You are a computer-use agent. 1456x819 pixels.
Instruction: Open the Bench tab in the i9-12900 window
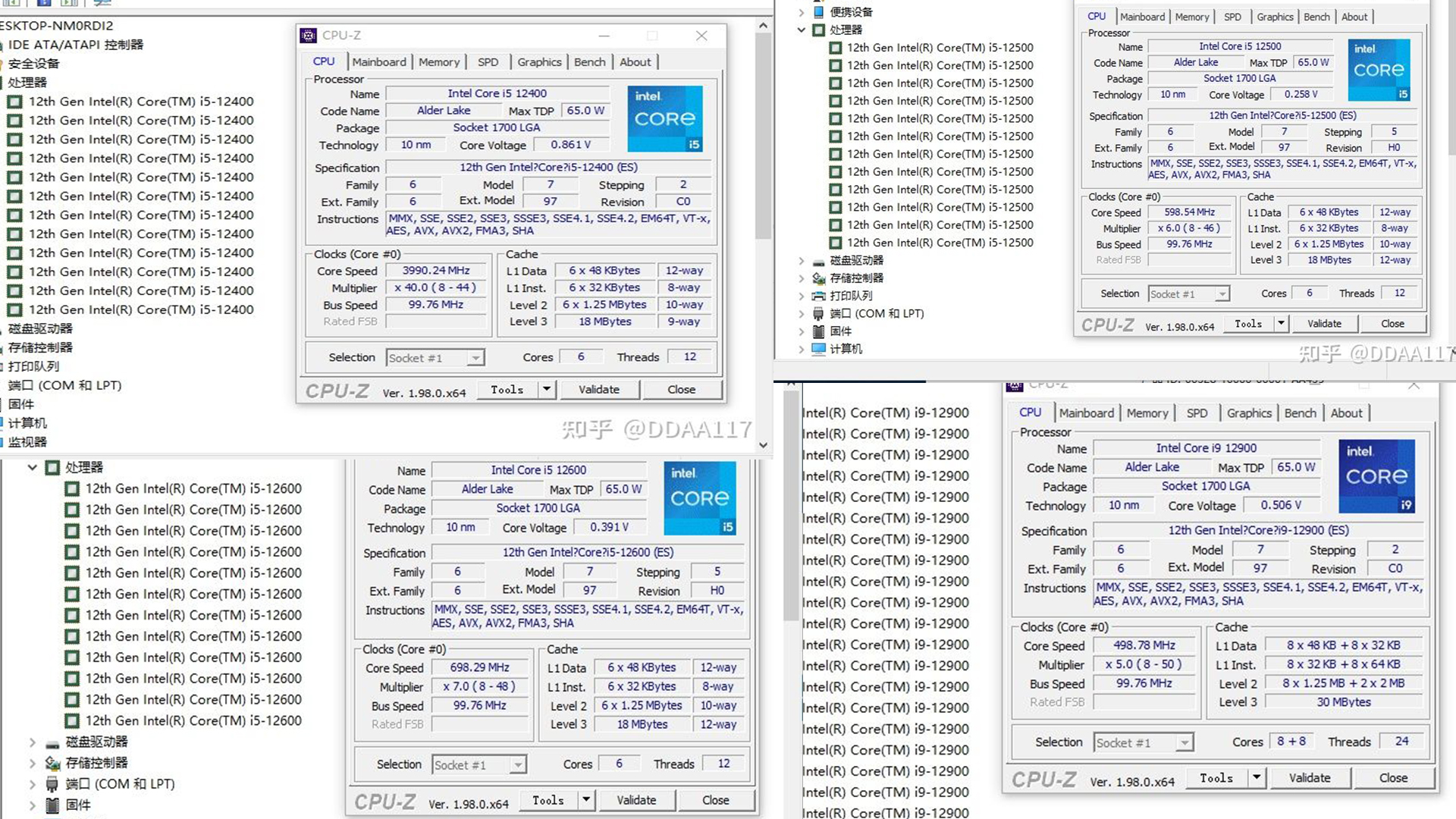(x=1301, y=413)
